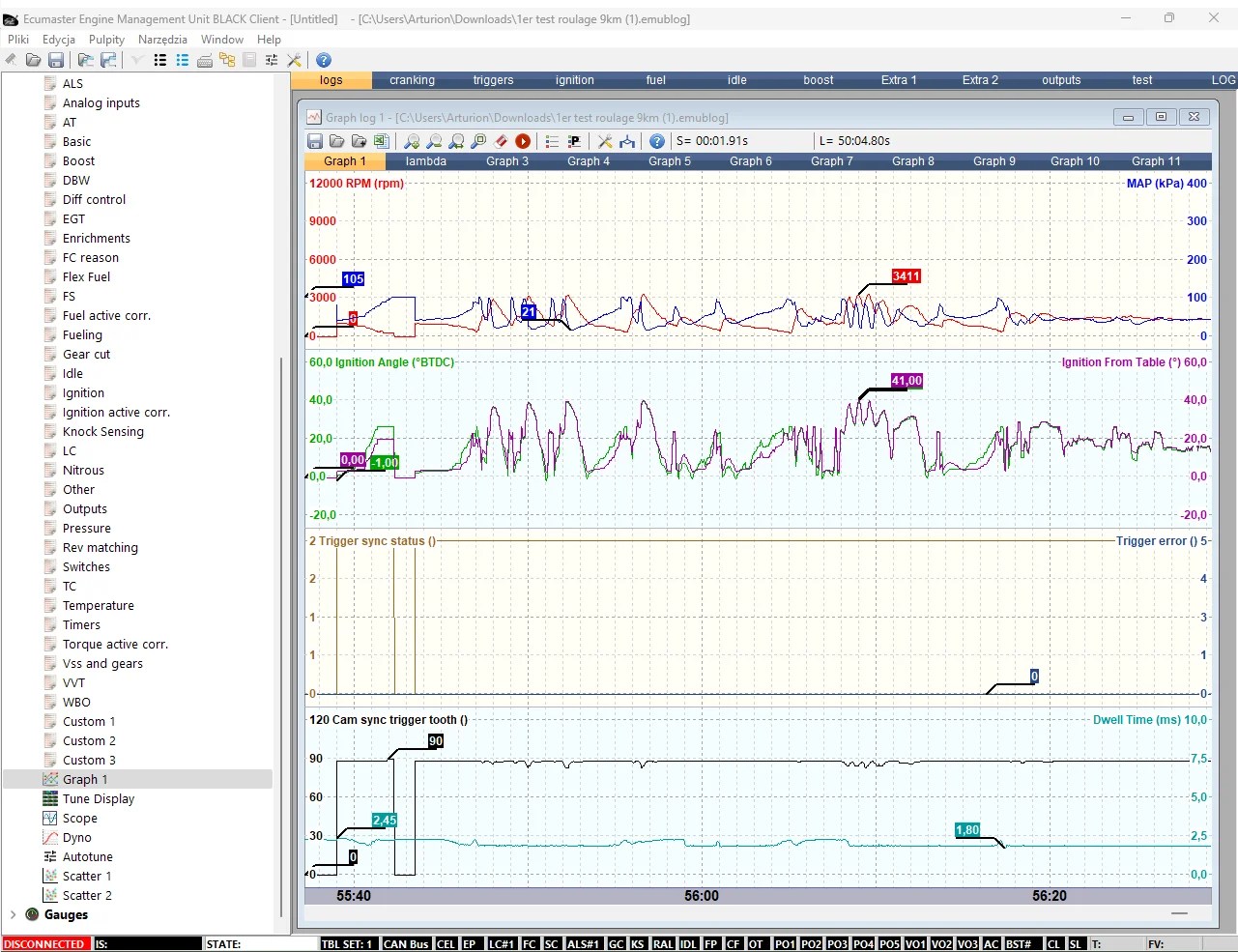The width and height of the screenshot is (1238, 952).
Task: Click the black bullet list icon in main toolbar
Action: [160, 60]
